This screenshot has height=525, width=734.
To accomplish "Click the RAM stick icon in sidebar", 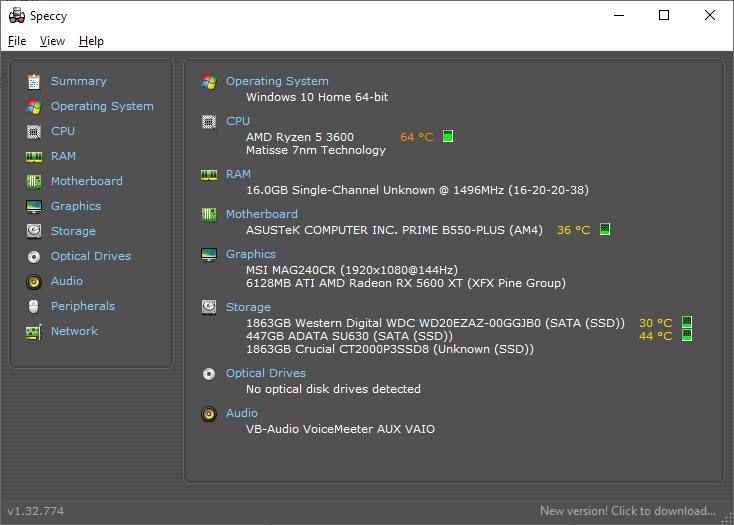I will pyautogui.click(x=34, y=157).
